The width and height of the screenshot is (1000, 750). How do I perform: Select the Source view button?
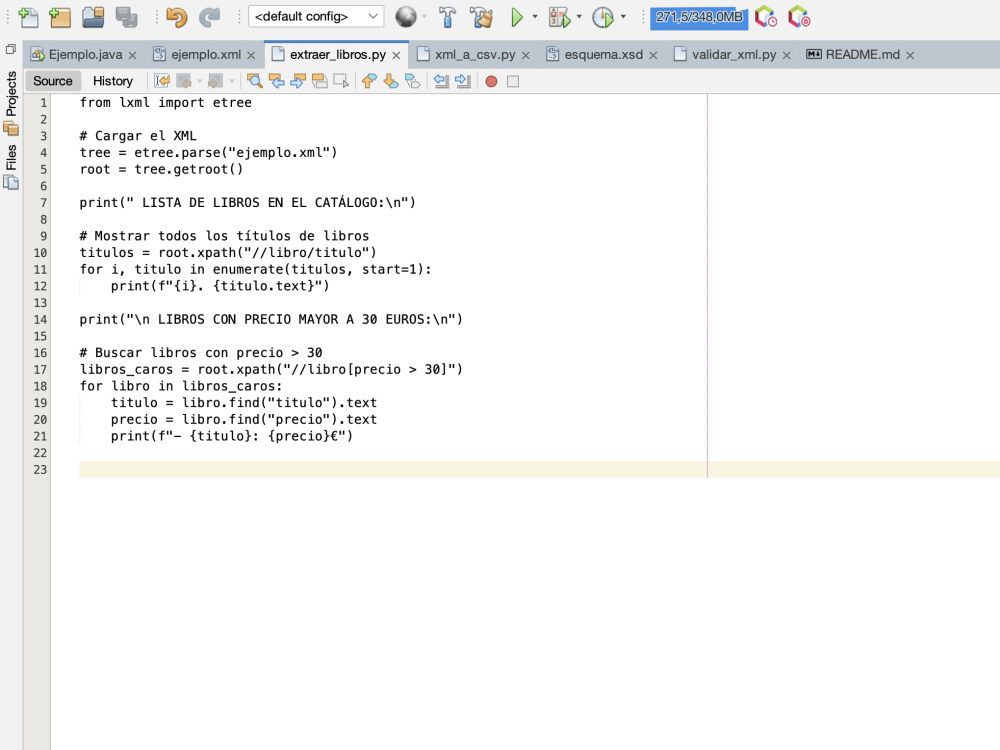(53, 81)
